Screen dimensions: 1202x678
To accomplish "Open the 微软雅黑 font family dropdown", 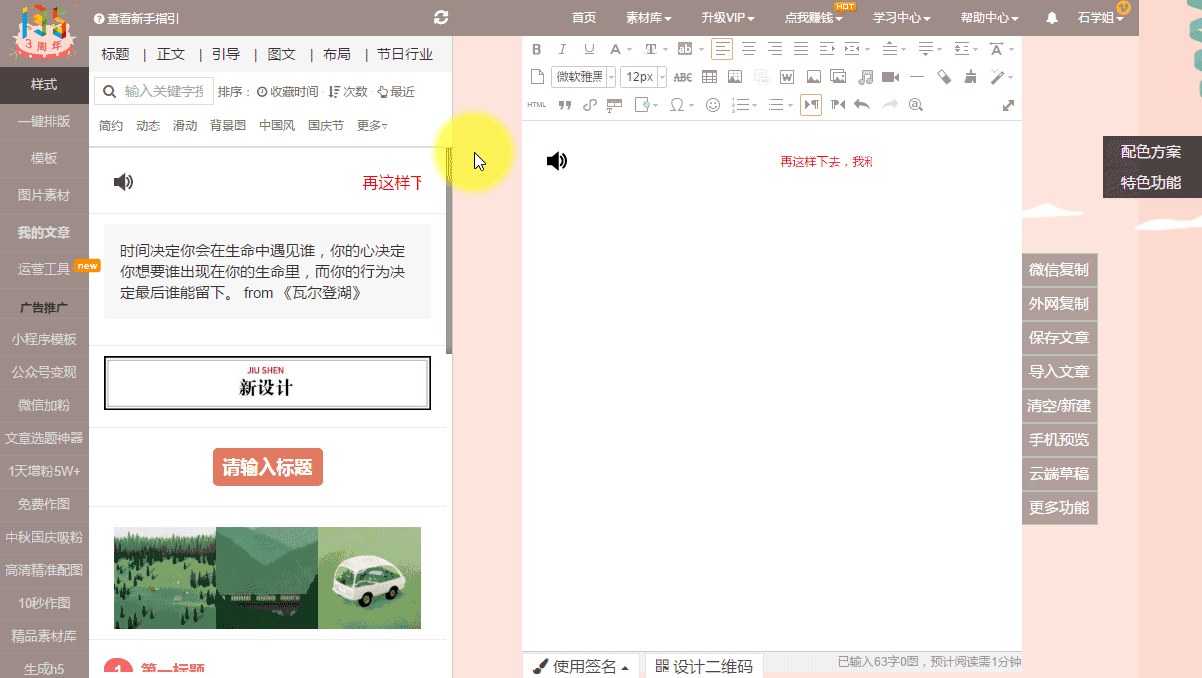I will [583, 77].
